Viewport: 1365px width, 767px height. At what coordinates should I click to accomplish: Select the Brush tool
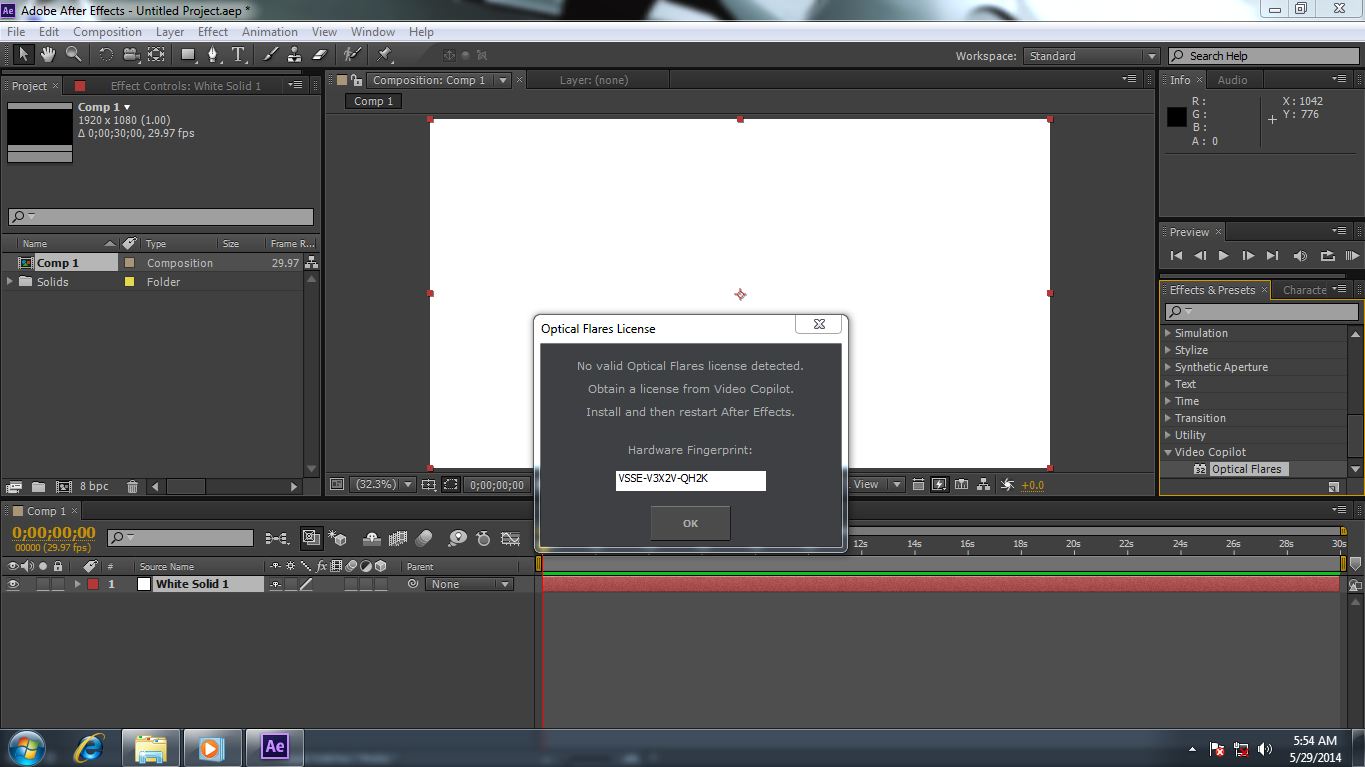coord(271,55)
